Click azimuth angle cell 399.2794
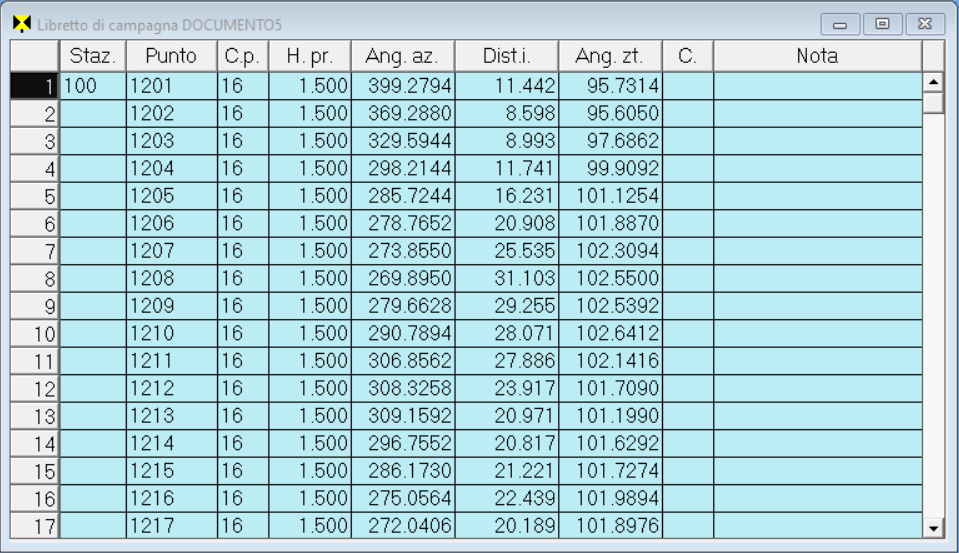The image size is (959, 553). click(402, 87)
